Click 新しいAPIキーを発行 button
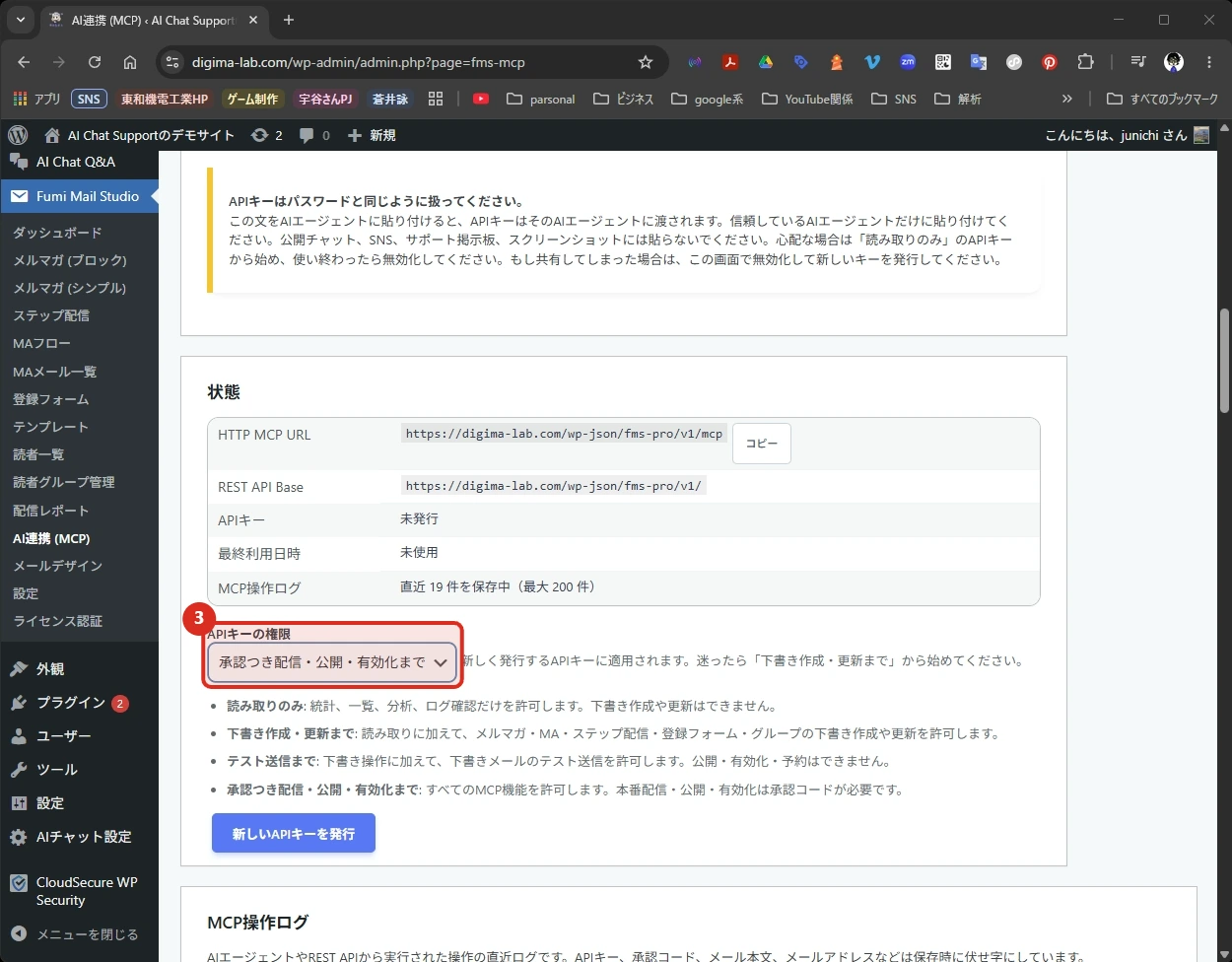 [x=294, y=833]
